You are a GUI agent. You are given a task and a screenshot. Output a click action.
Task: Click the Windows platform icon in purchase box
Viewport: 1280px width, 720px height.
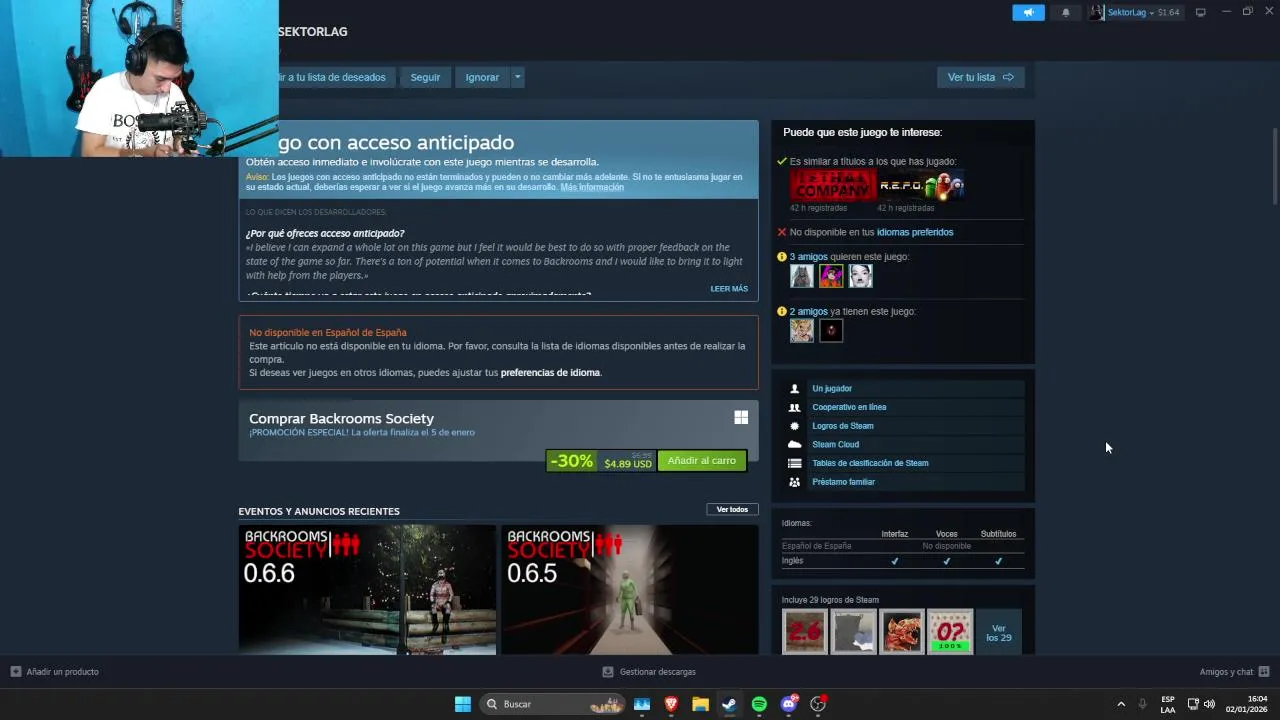point(741,417)
